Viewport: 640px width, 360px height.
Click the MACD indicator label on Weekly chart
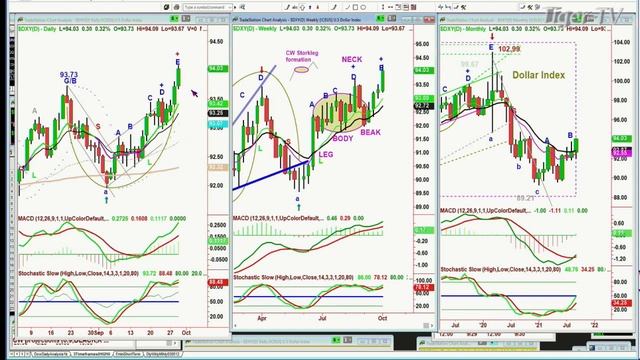point(278,218)
